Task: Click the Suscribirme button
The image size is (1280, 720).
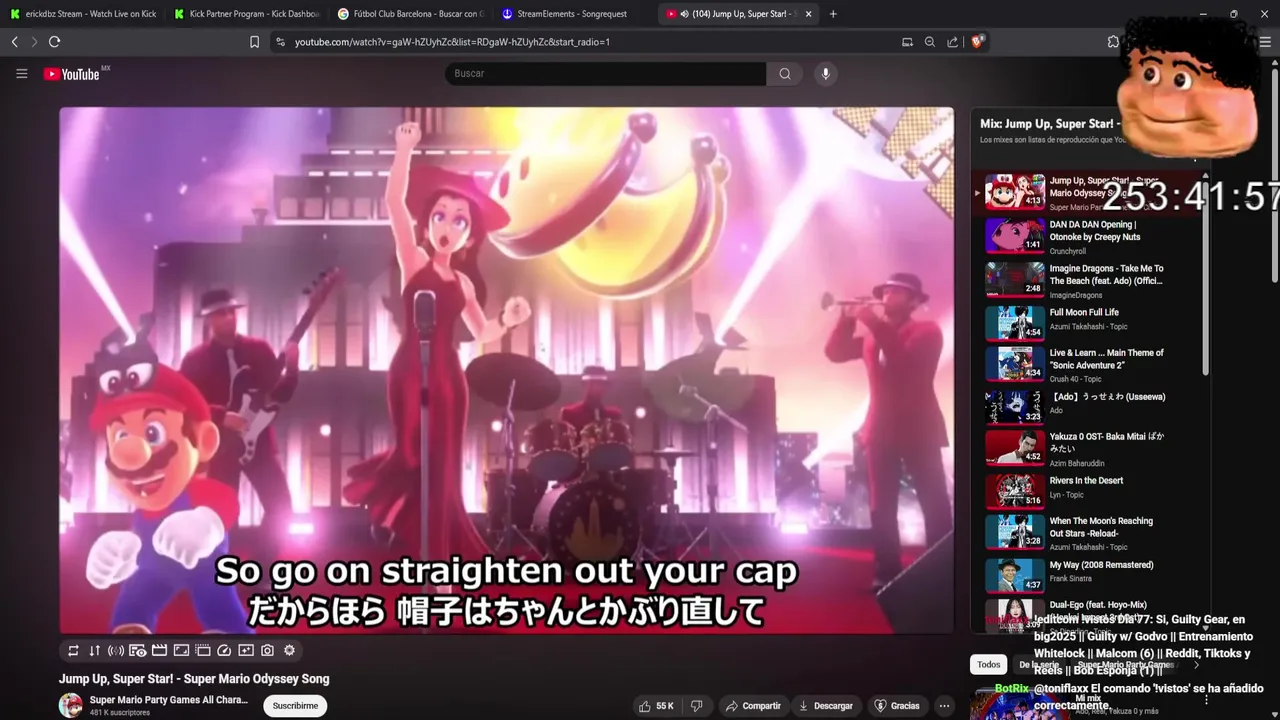Action: point(295,705)
